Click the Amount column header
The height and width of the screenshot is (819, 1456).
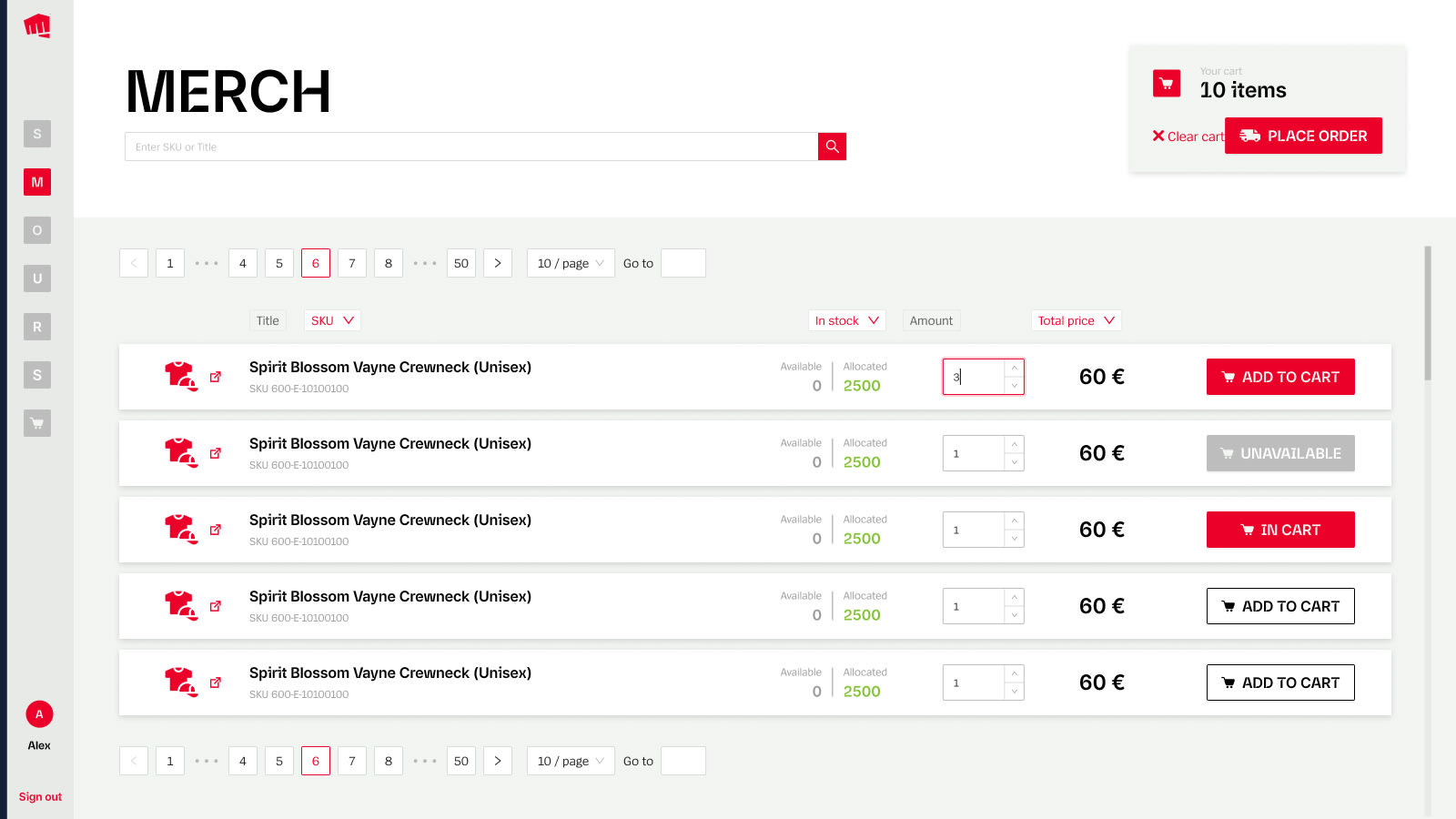pos(931,320)
